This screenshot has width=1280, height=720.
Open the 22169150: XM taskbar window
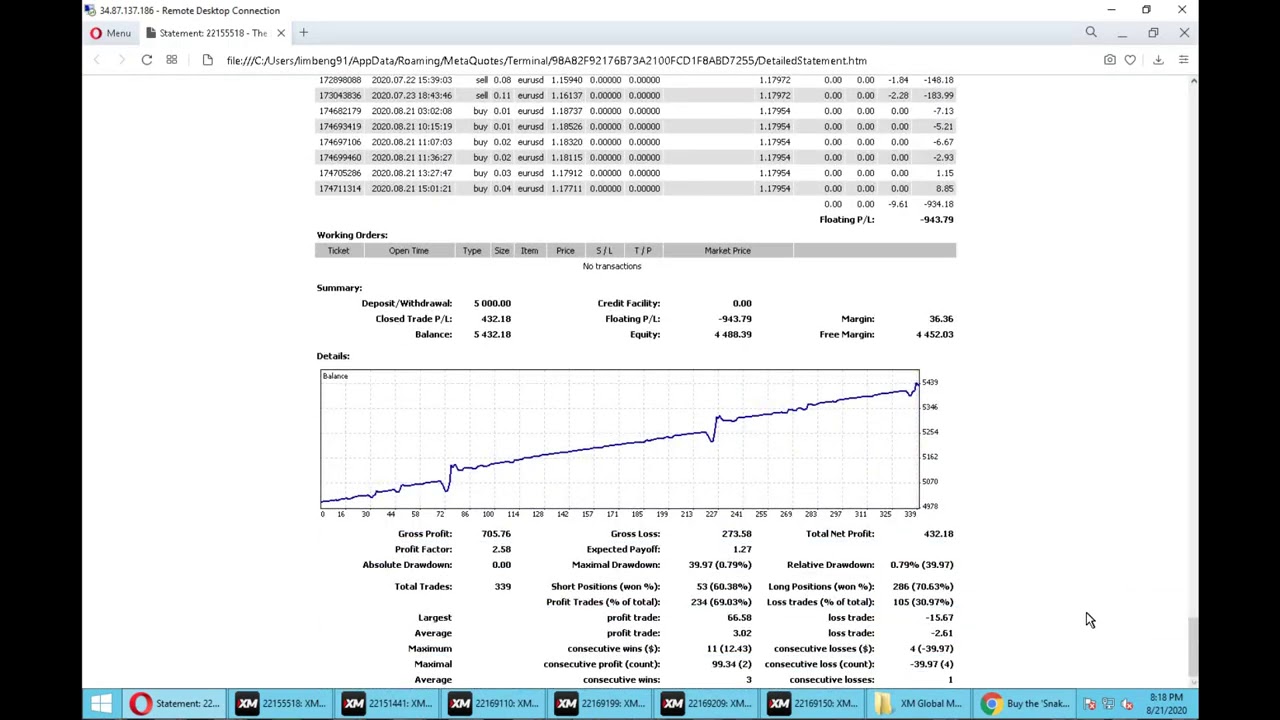813,704
